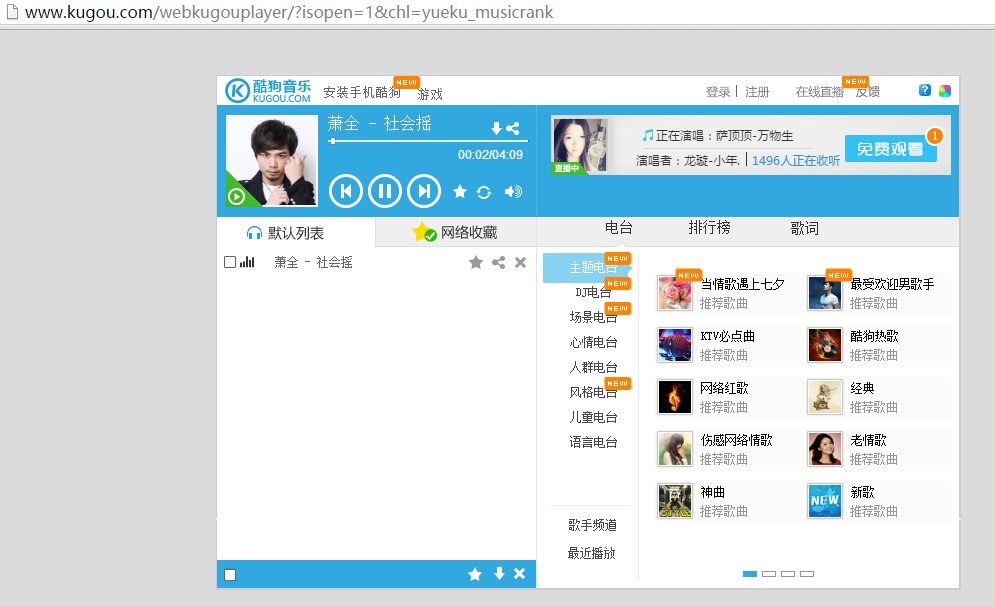This screenshot has width=995, height=607.
Task: Remove 萧全 - 社会摇 from playlist
Action: [x=520, y=262]
